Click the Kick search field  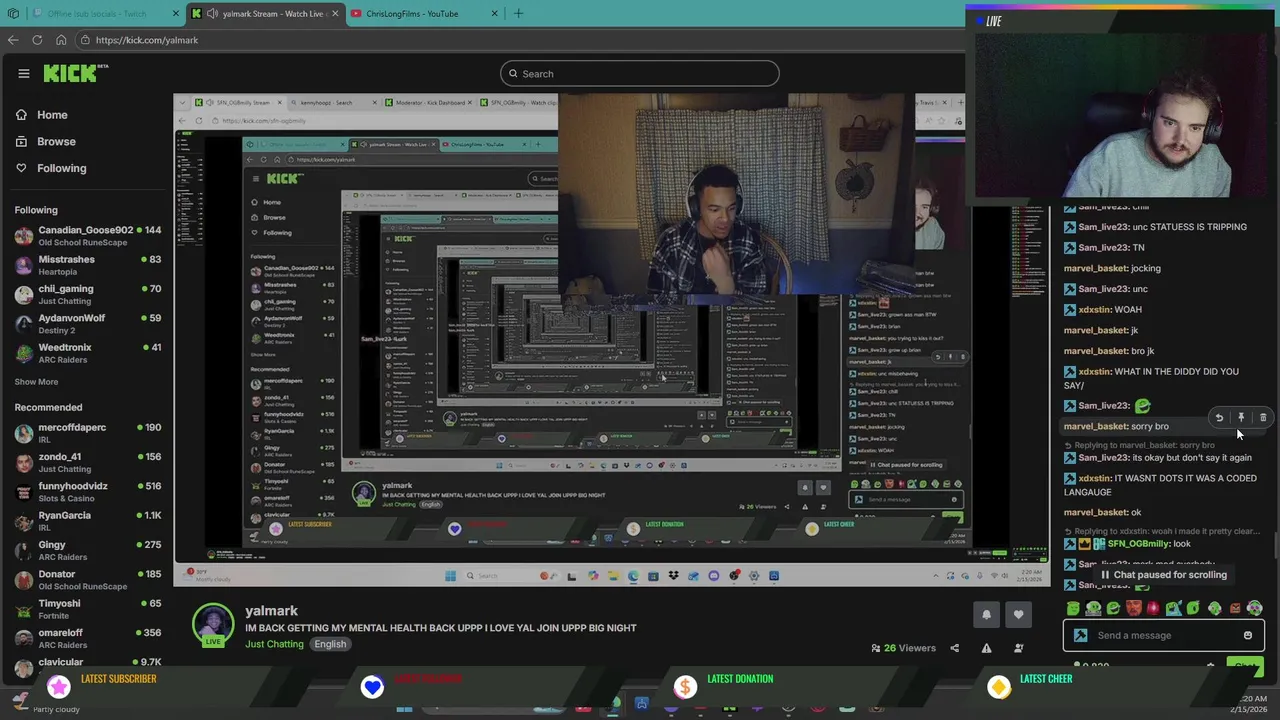pyautogui.click(x=640, y=73)
